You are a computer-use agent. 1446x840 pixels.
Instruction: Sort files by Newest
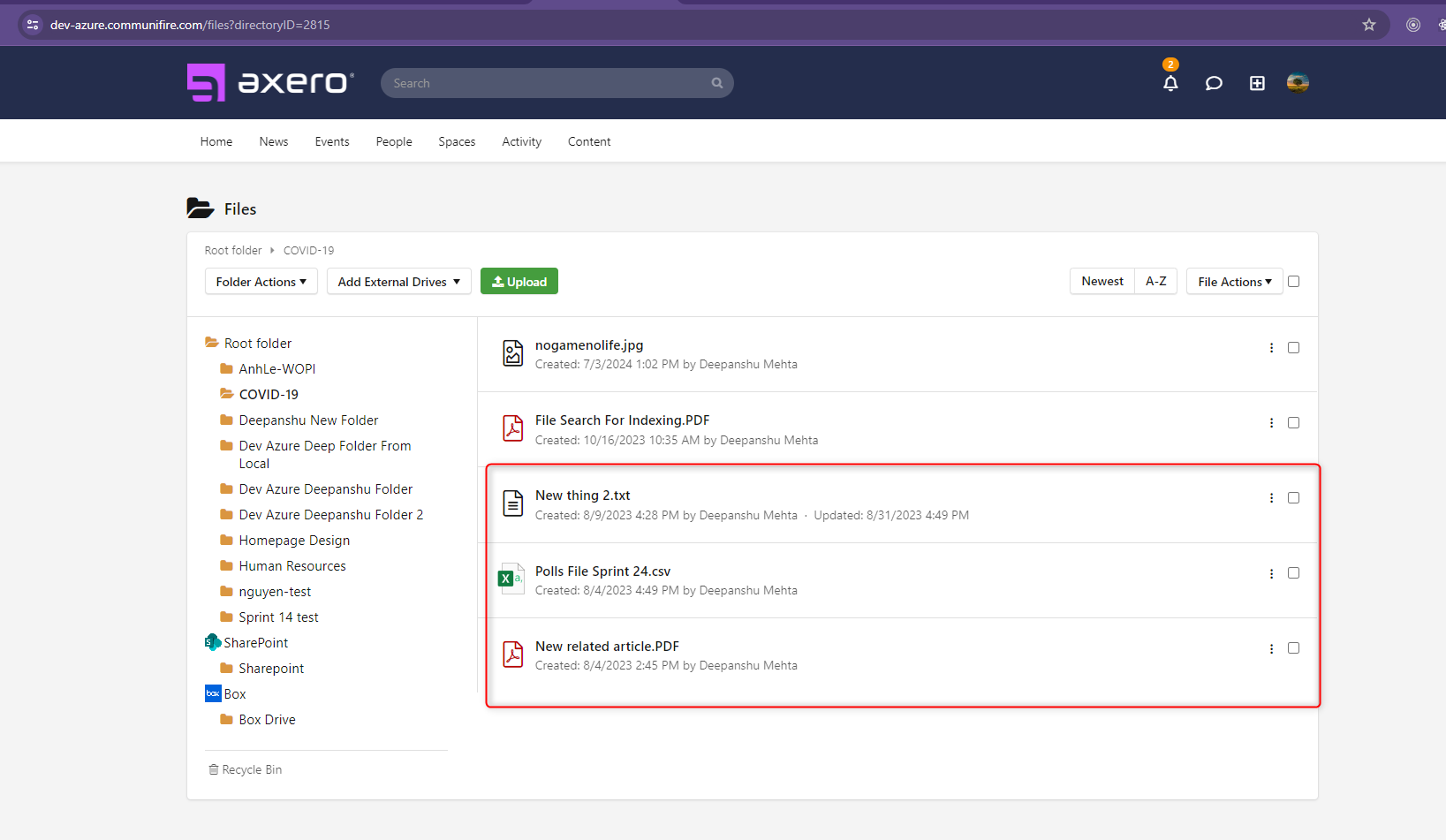pos(1102,281)
